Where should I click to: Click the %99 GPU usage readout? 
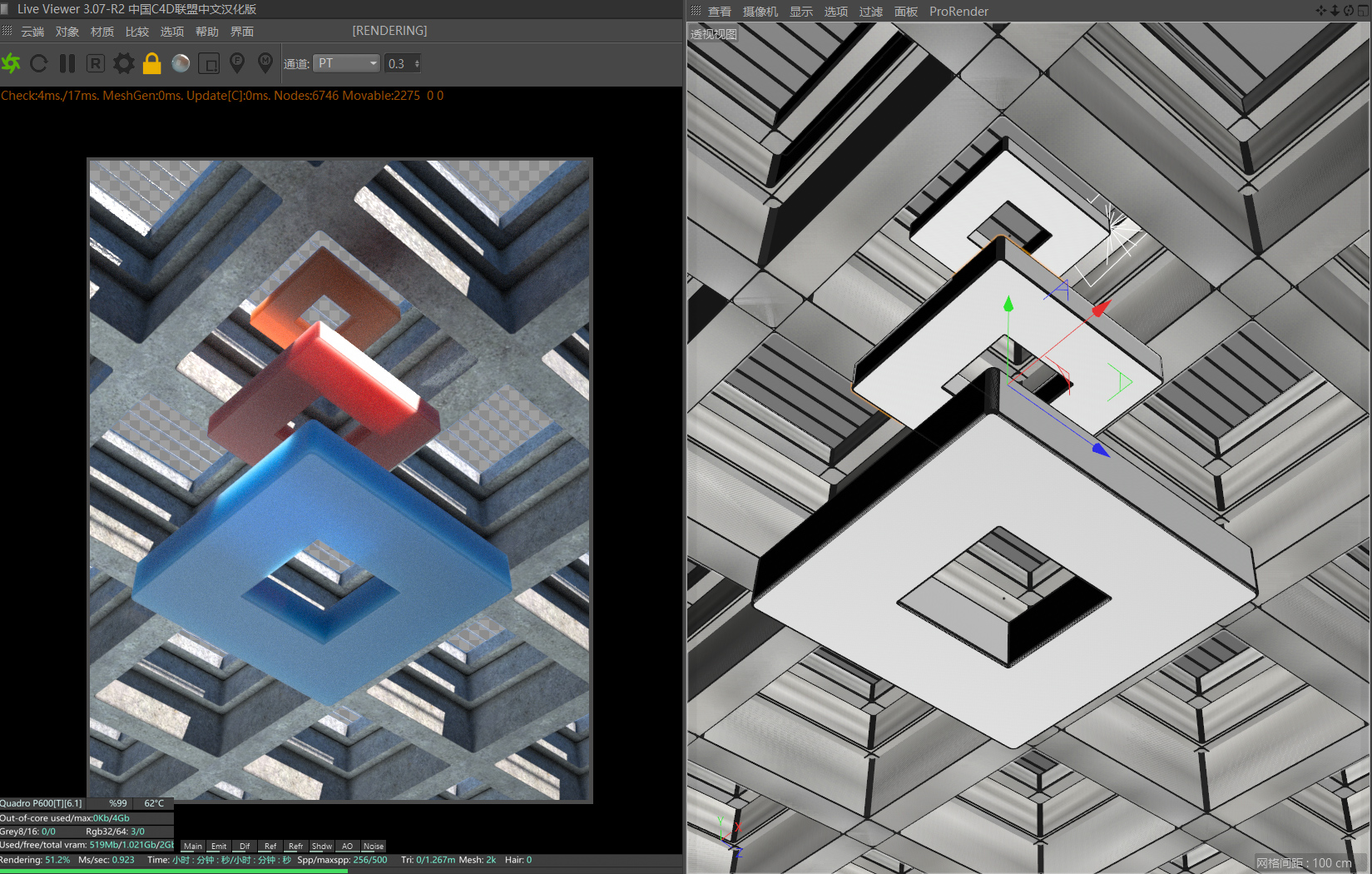118,803
